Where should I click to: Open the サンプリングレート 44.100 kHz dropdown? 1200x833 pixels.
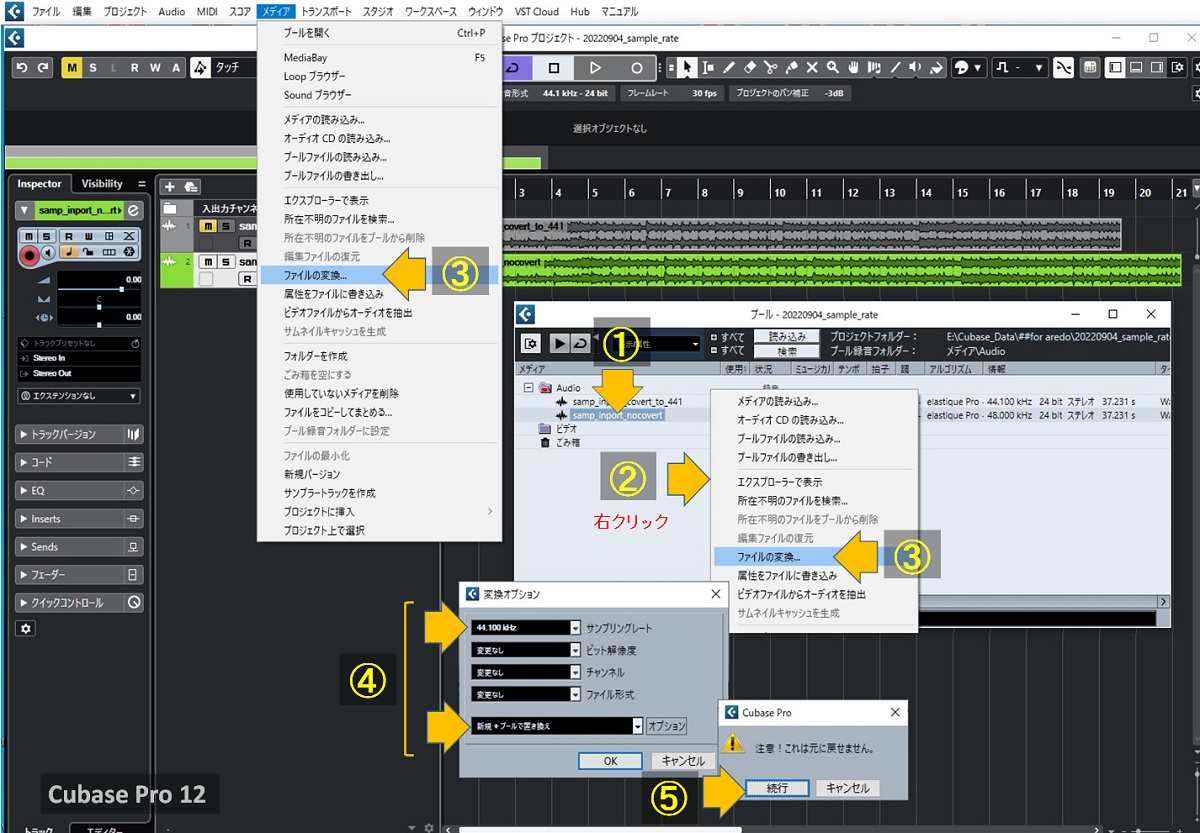[x=525, y=628]
